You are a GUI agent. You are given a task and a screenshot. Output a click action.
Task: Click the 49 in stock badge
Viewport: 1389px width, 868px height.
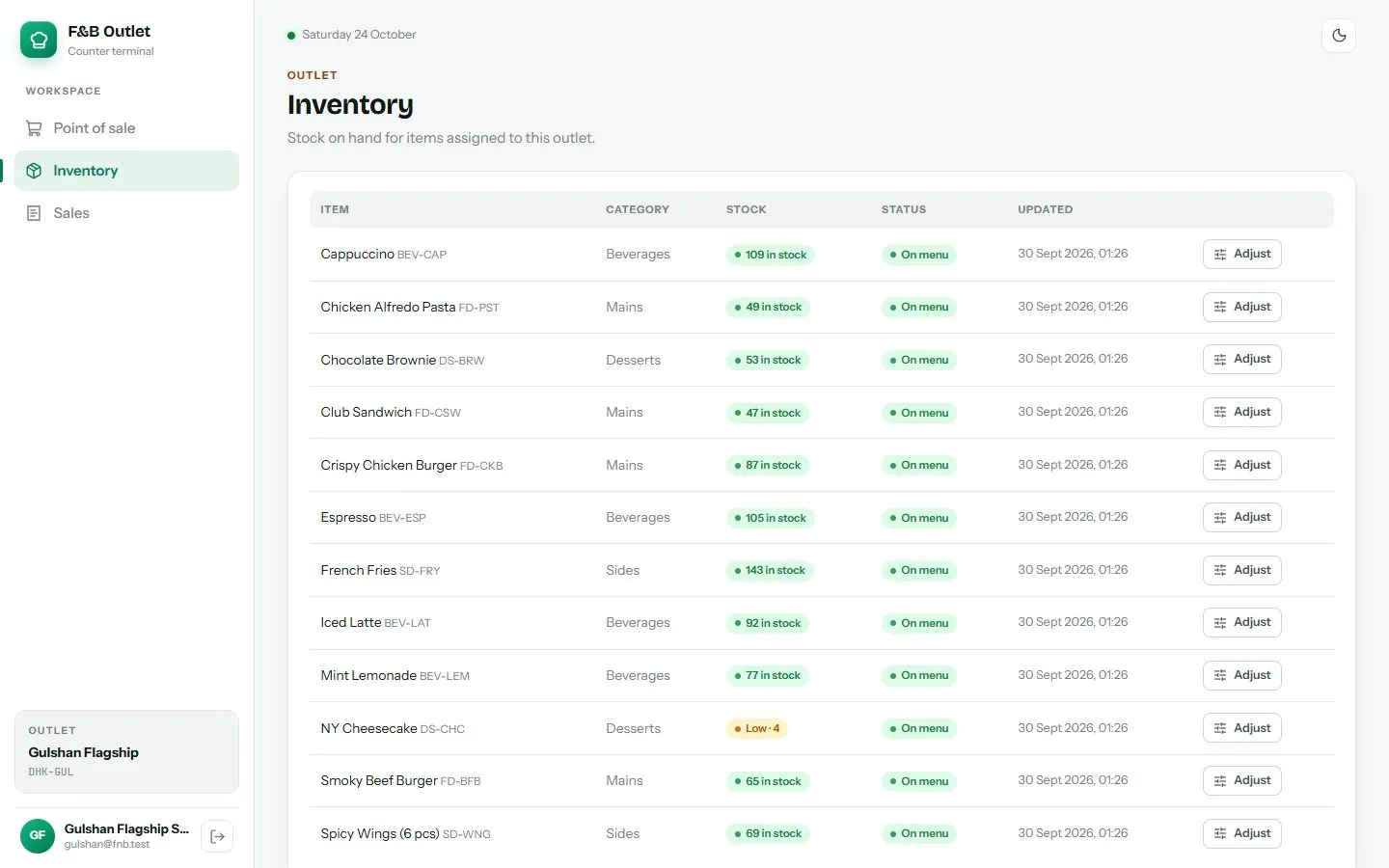[x=768, y=308]
